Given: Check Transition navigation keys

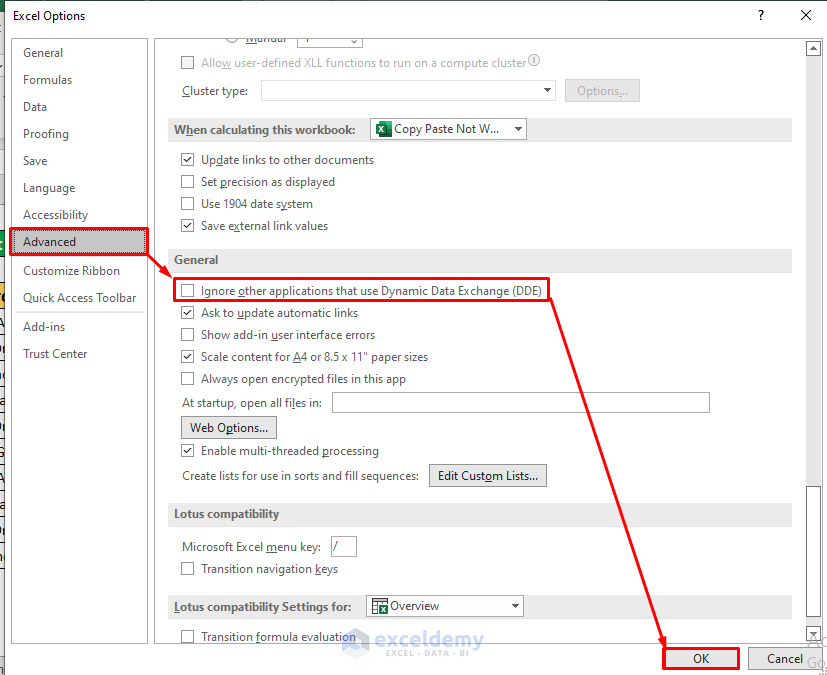Looking at the screenshot, I should (x=187, y=567).
